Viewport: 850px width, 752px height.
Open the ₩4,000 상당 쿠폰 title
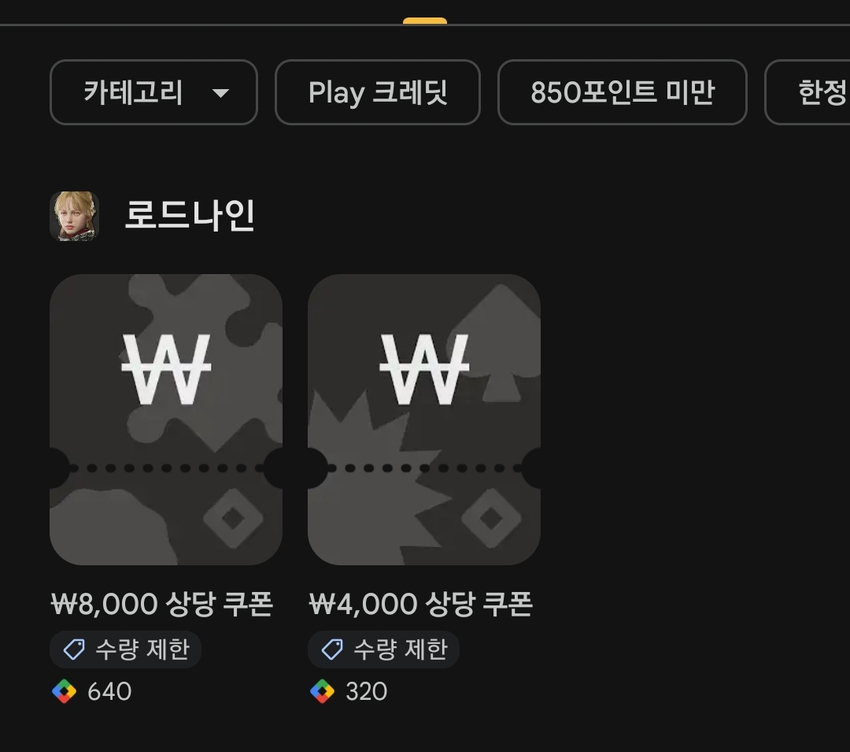(421, 604)
